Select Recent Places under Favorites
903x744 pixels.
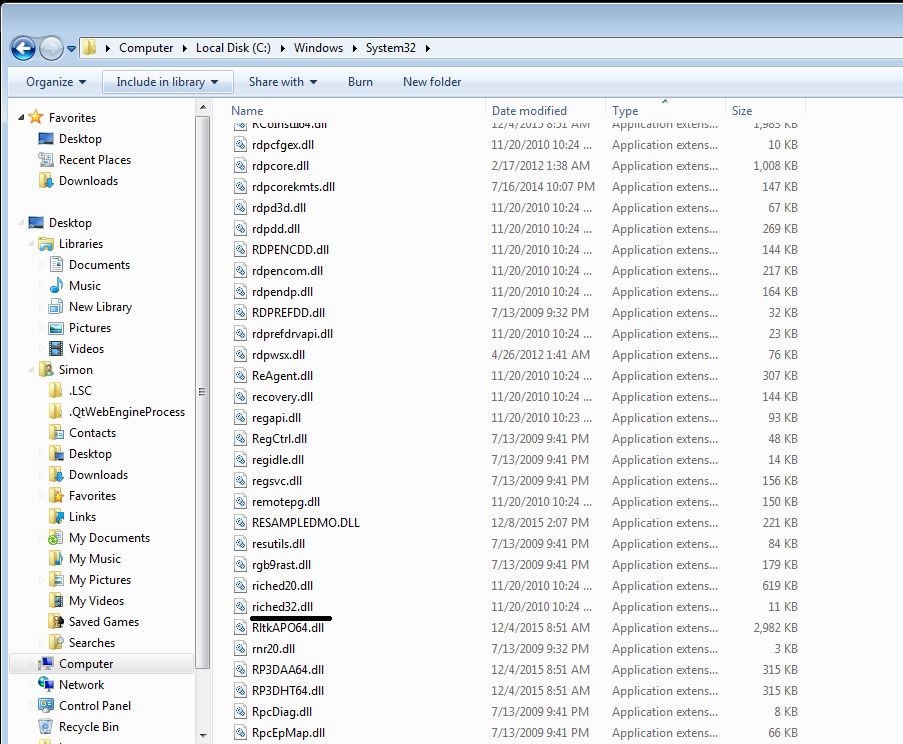[94, 160]
